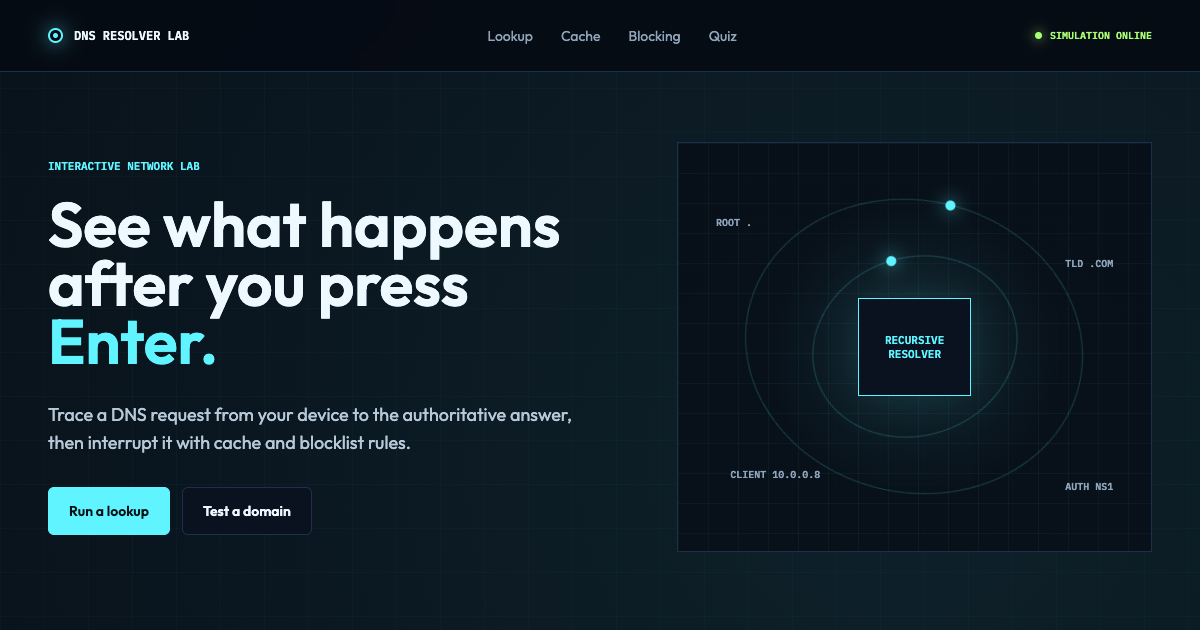Open the Quiz nav item
Screen dimensions: 1200x630
[x=723, y=36]
